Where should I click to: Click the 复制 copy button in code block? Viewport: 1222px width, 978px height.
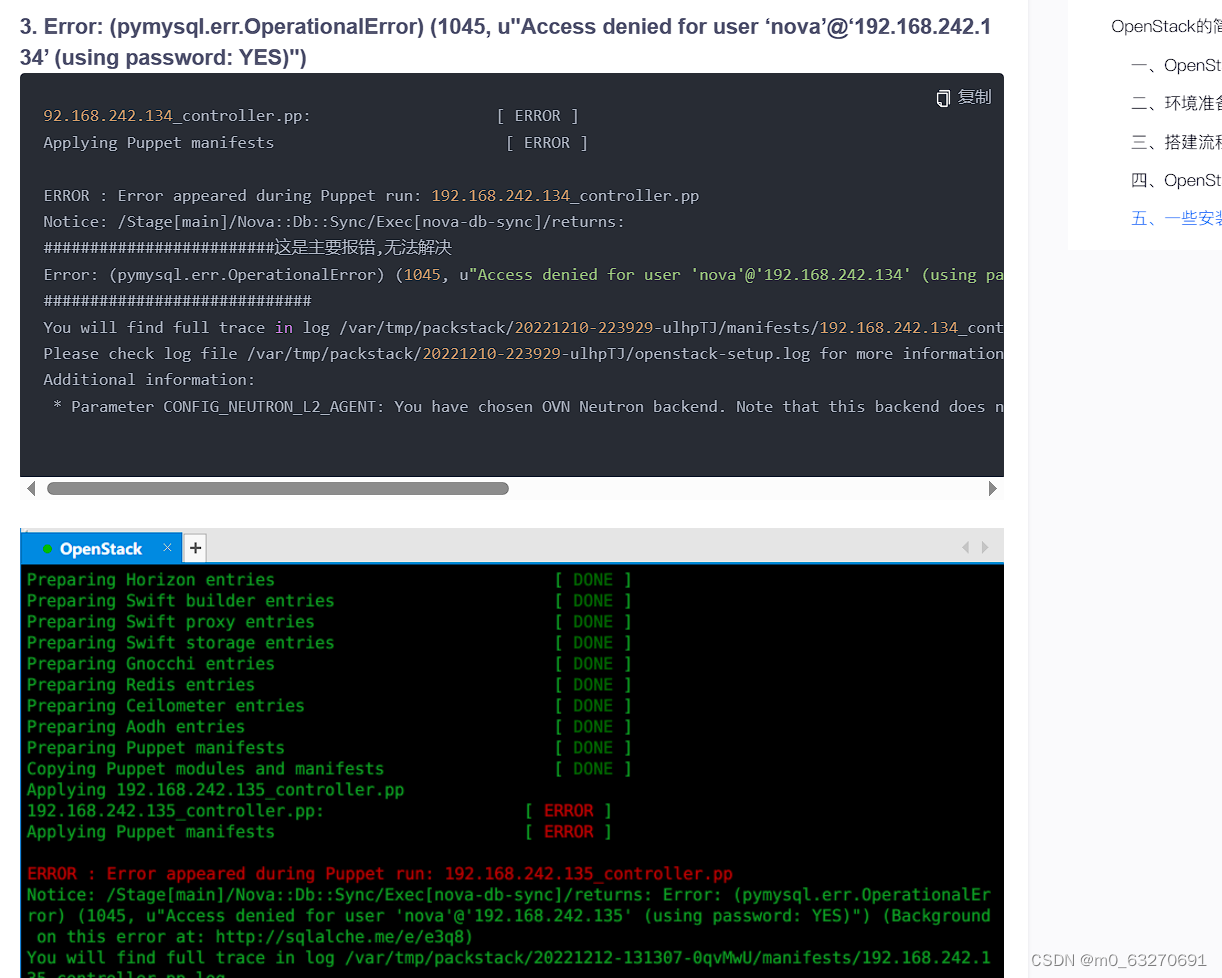[x=964, y=97]
